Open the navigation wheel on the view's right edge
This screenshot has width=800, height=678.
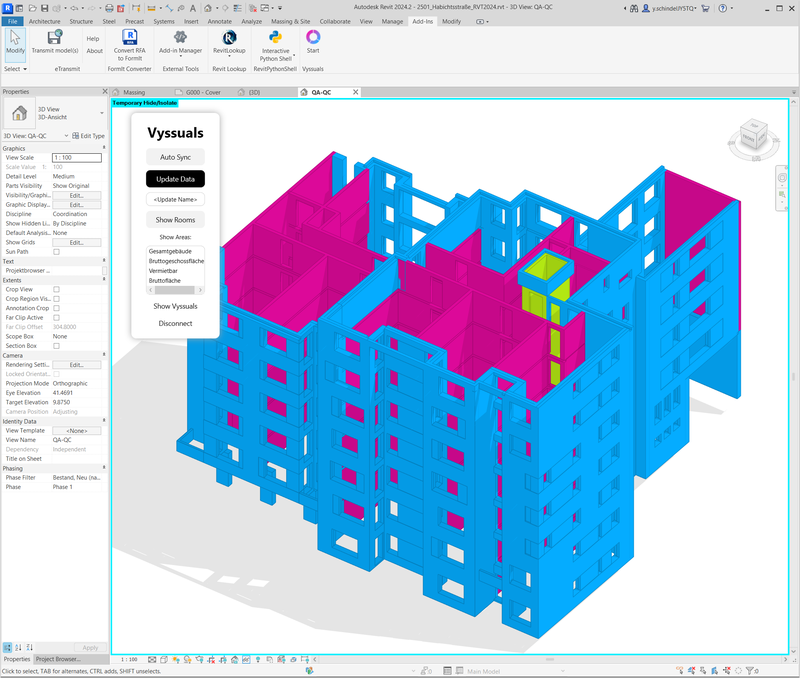coord(782,178)
